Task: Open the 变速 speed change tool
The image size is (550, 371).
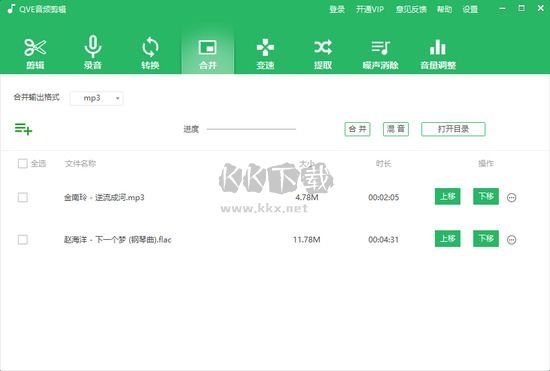Action: tap(265, 54)
